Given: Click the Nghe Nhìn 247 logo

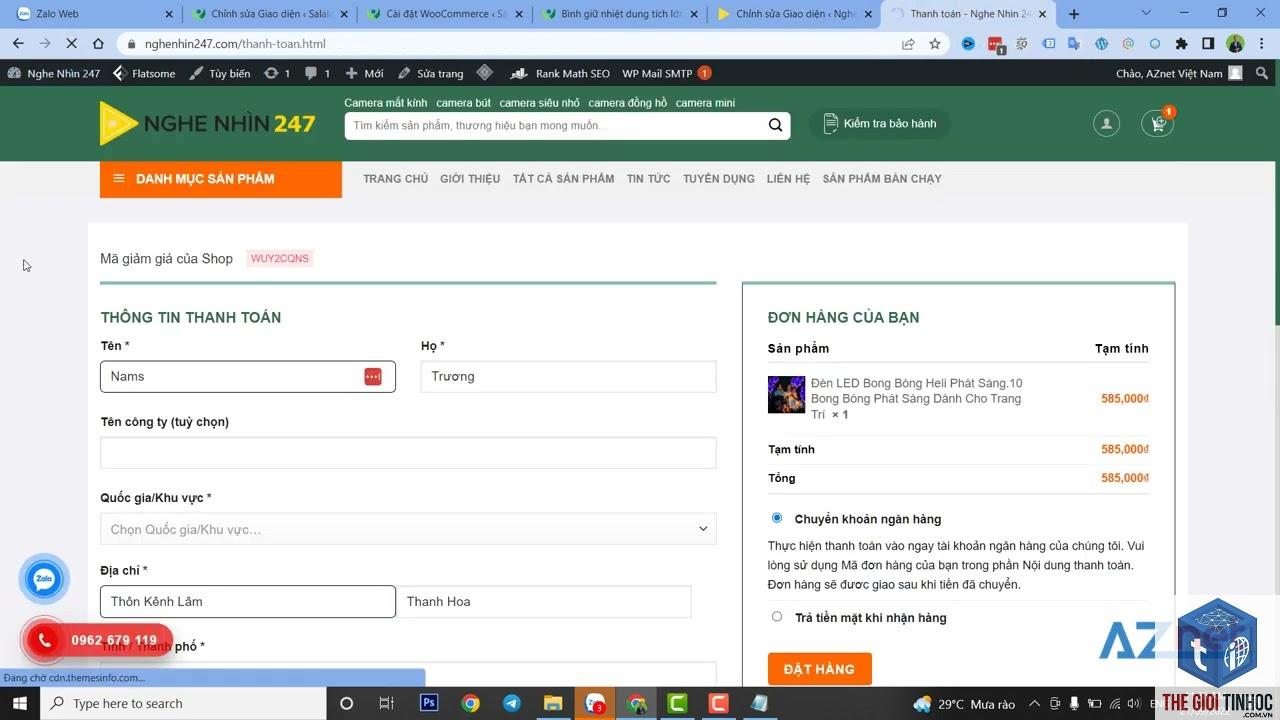Looking at the screenshot, I should coord(208,123).
